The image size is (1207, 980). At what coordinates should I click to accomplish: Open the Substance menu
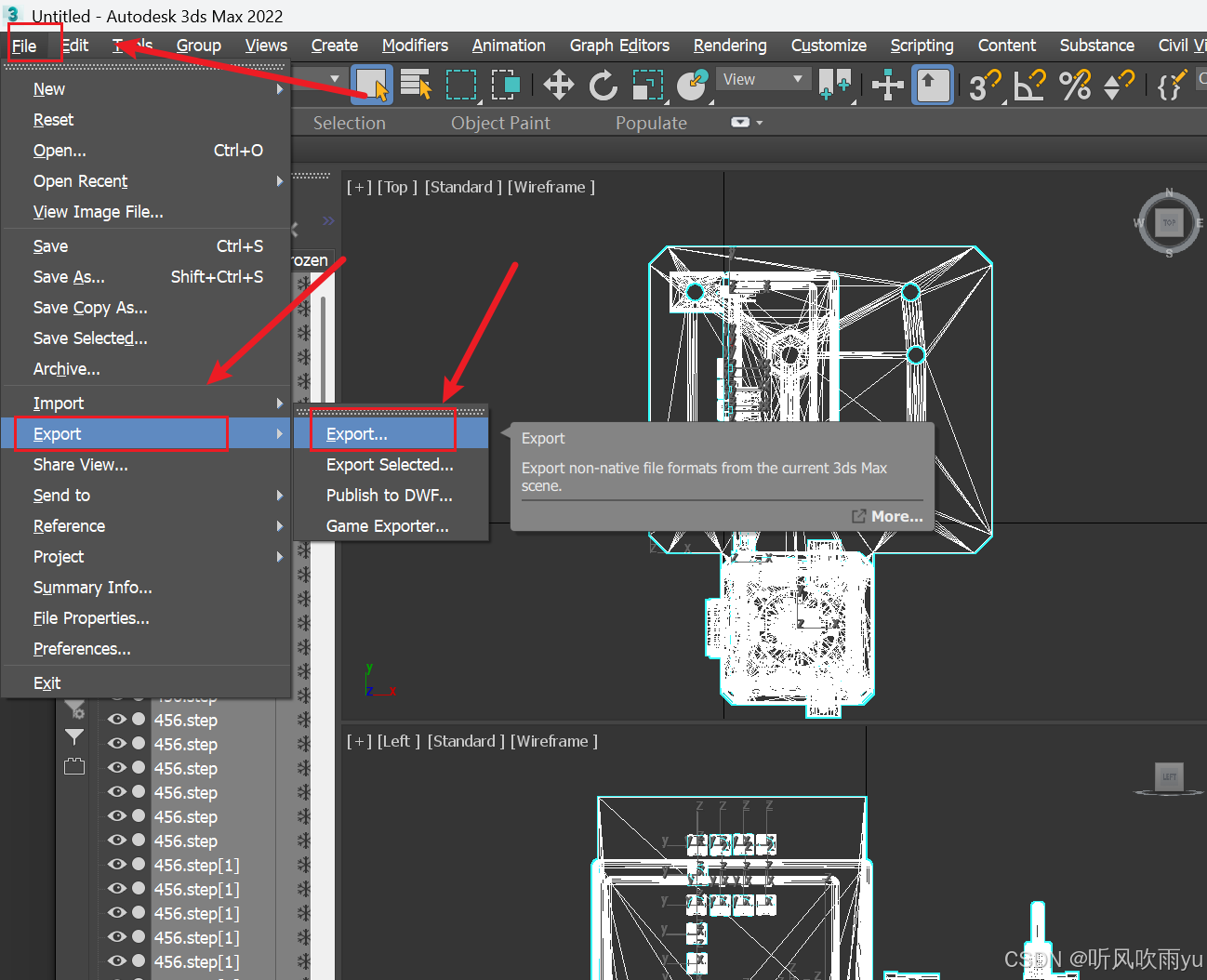tap(1097, 46)
